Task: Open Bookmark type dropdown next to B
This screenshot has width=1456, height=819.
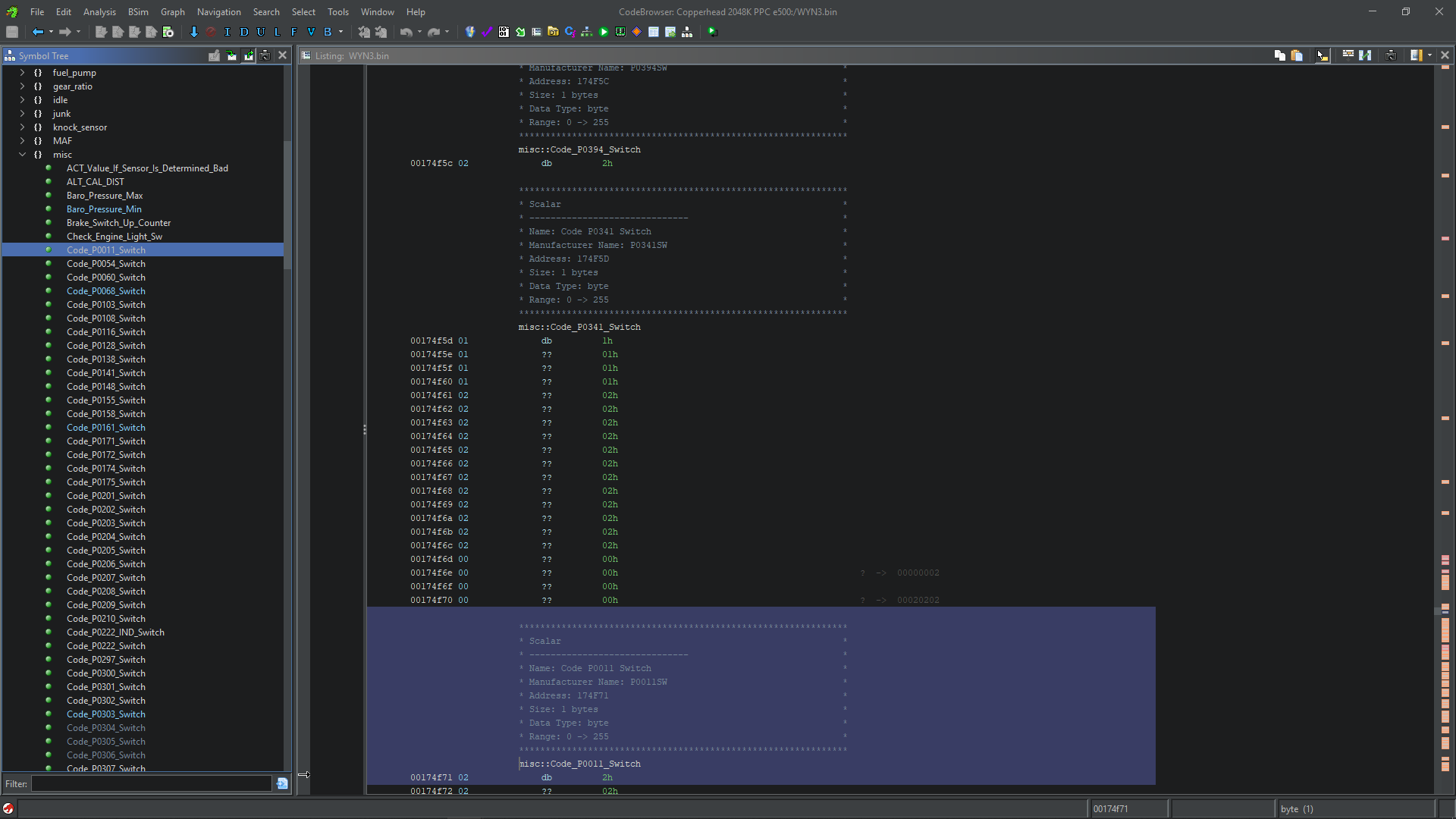Action: tap(340, 32)
